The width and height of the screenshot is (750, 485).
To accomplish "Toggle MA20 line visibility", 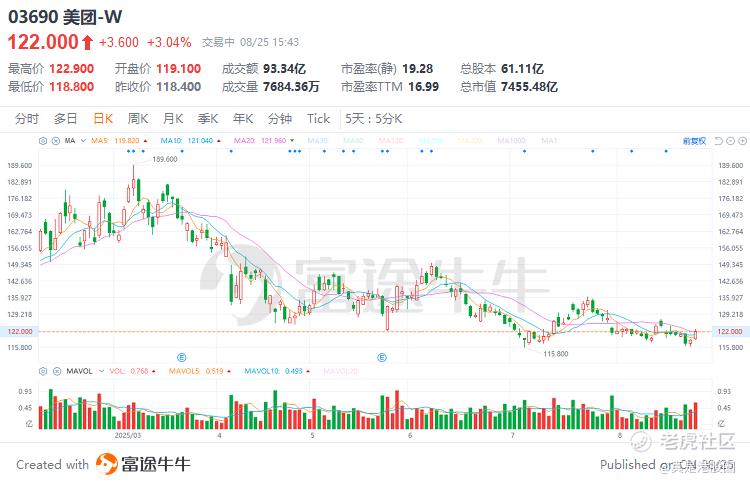I will tap(264, 141).
